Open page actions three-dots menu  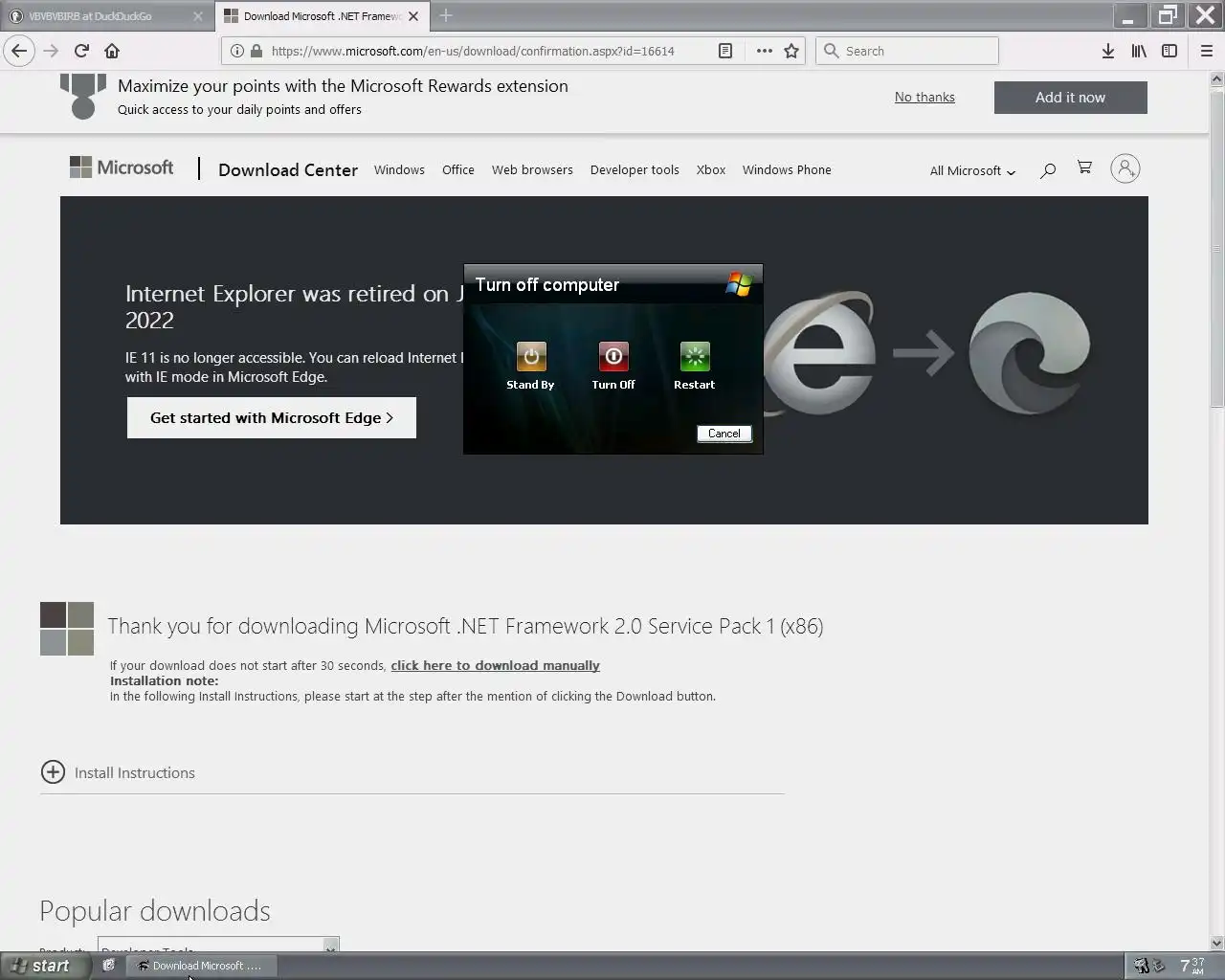[764, 51]
